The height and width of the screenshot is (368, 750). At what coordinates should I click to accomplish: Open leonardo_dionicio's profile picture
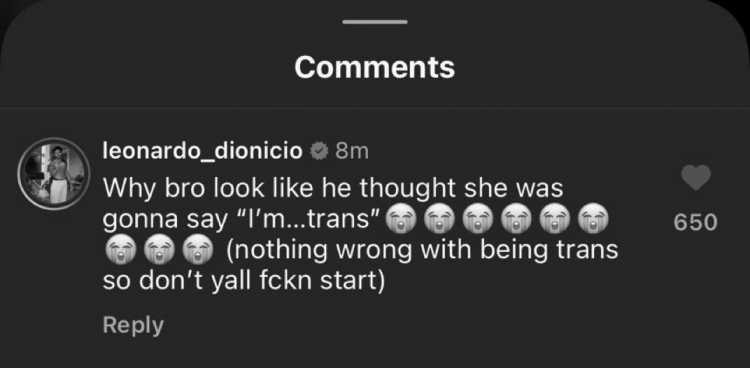[x=54, y=174]
